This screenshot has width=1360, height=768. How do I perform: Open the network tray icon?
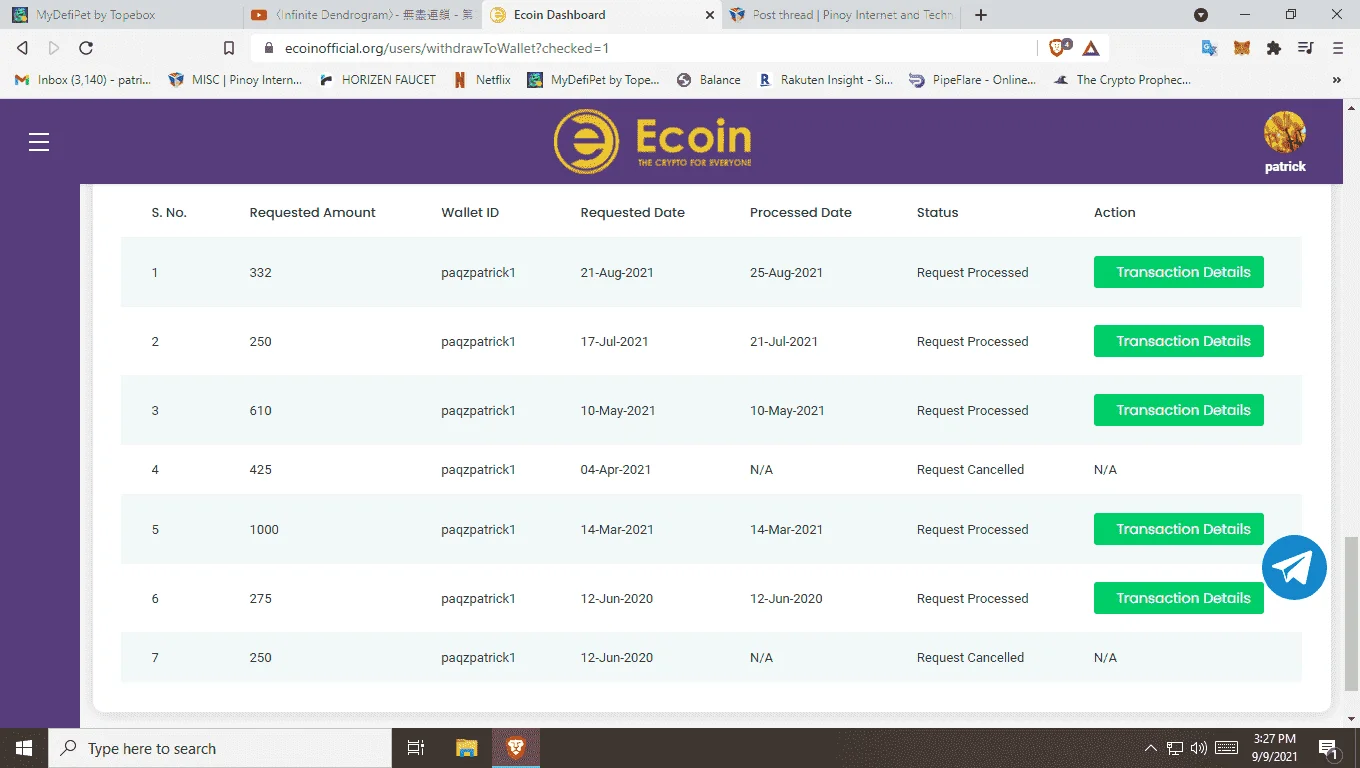point(1175,748)
